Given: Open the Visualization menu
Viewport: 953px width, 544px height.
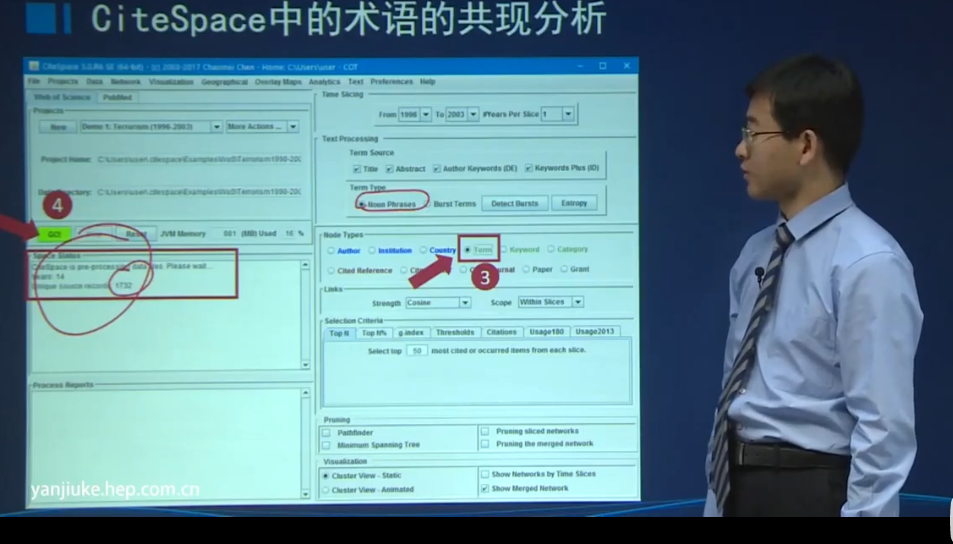Looking at the screenshot, I should tap(171, 82).
